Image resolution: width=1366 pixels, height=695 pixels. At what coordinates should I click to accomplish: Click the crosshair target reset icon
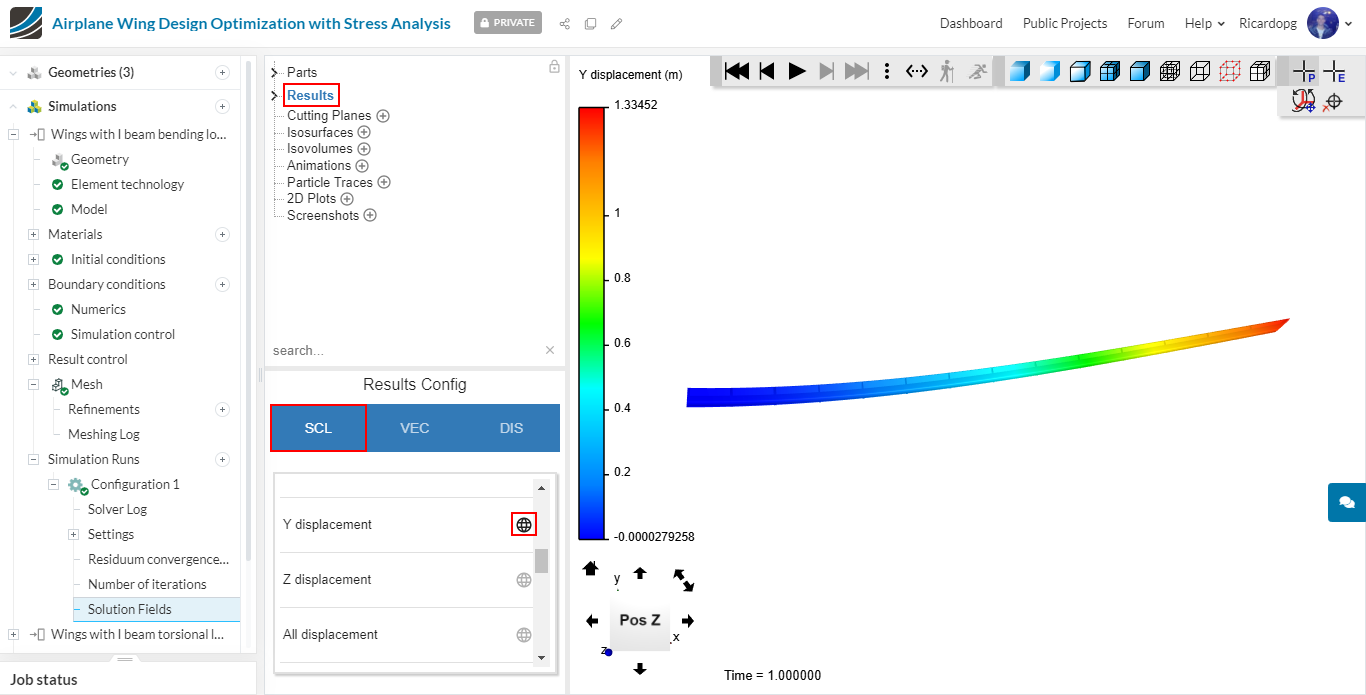pos(1333,101)
